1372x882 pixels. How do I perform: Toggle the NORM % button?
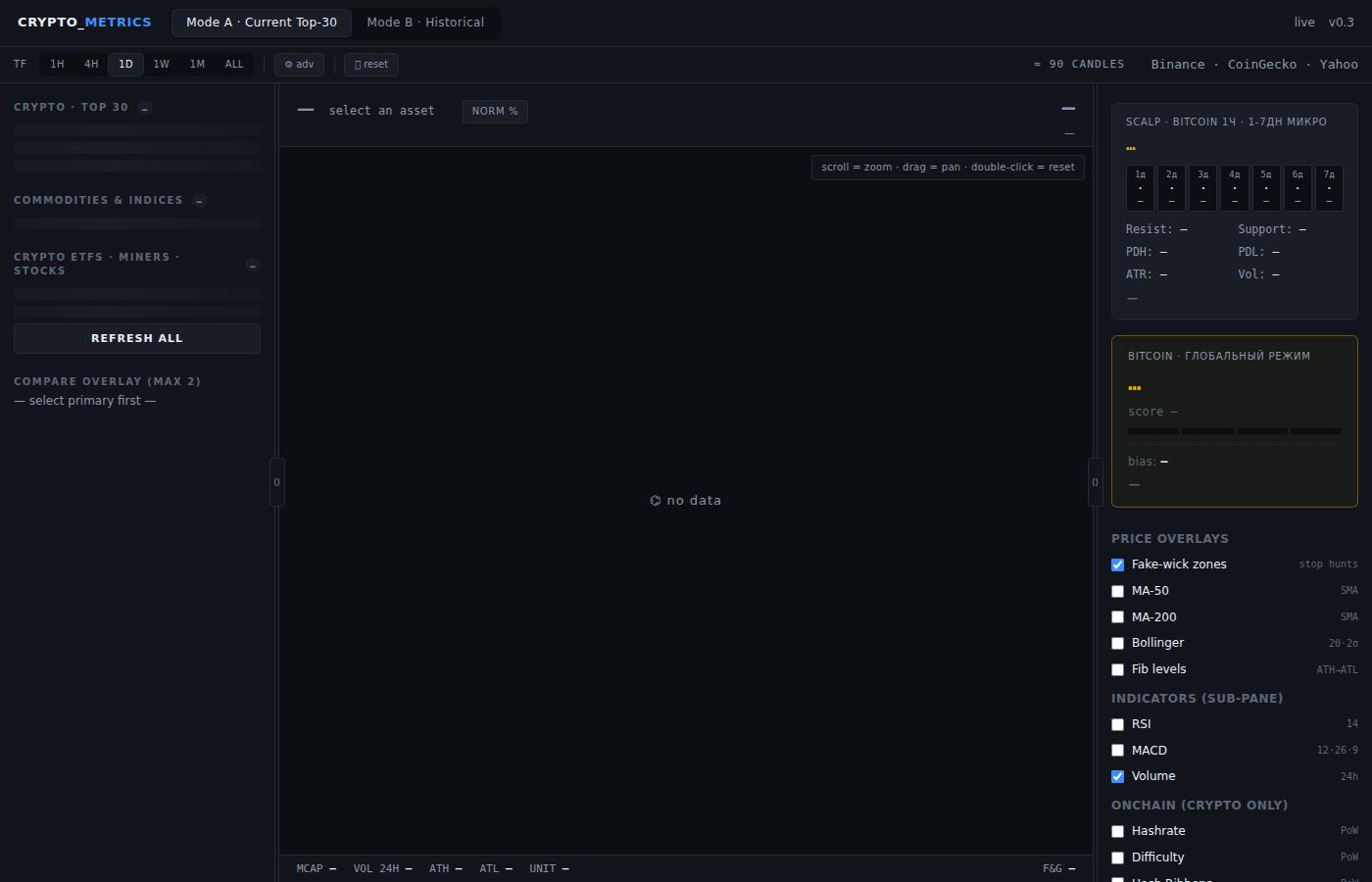(x=495, y=111)
